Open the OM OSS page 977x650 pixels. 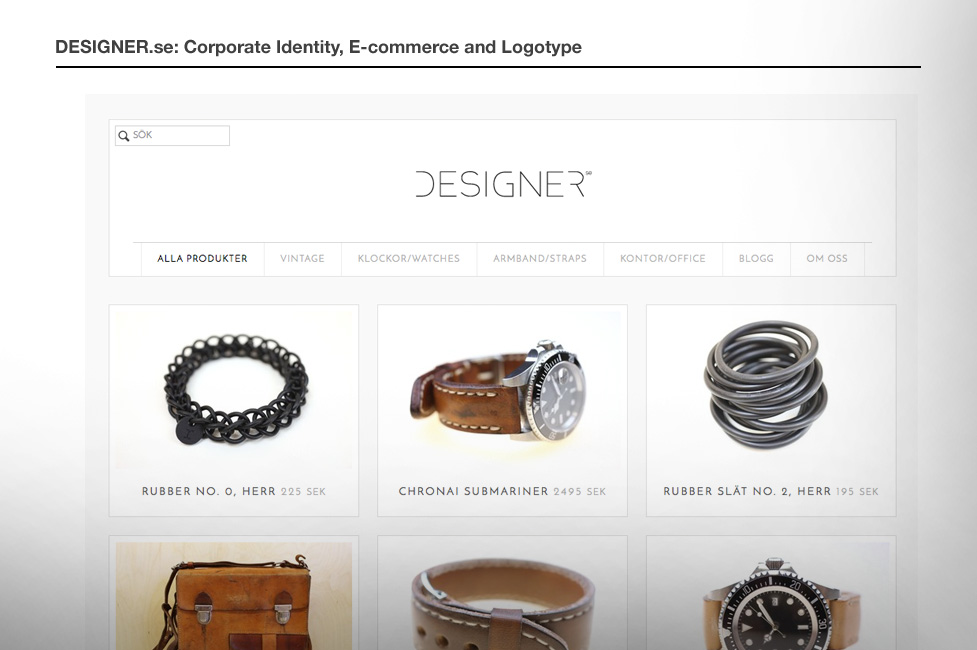click(827, 259)
